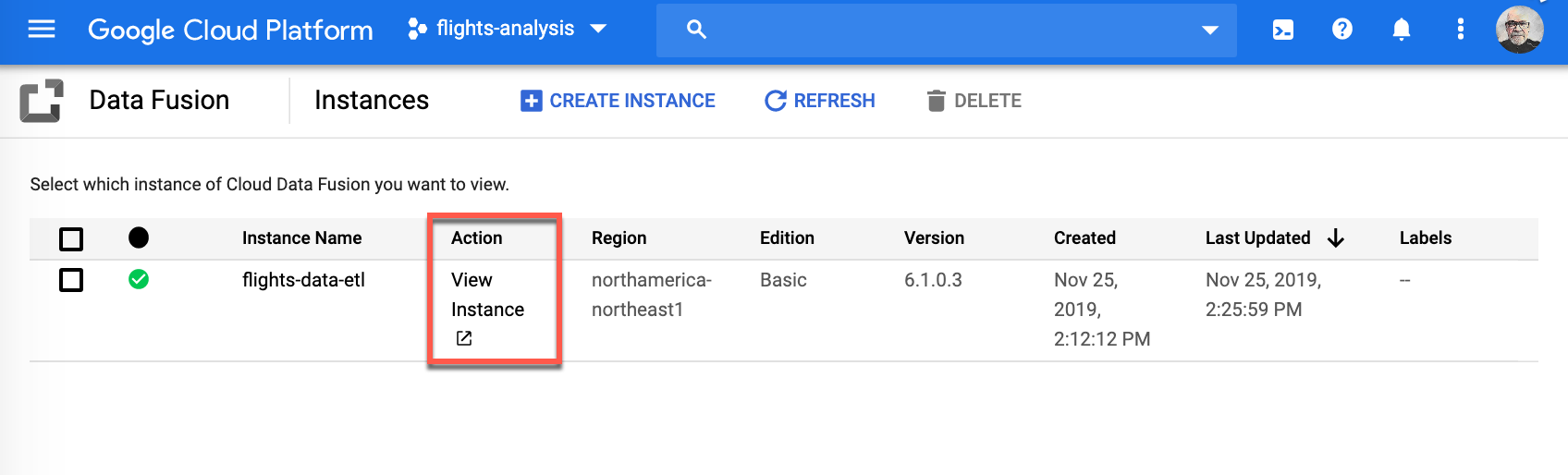Click inside the top search field
Viewport: 1568px width, 475px height.
pos(943,30)
